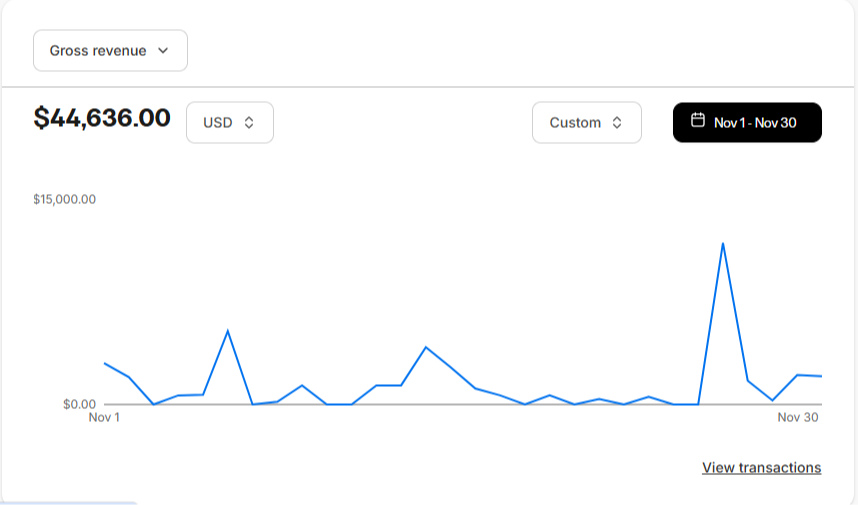858x505 pixels.
Task: Click the $44,636.00 total revenue figure
Action: point(102,118)
